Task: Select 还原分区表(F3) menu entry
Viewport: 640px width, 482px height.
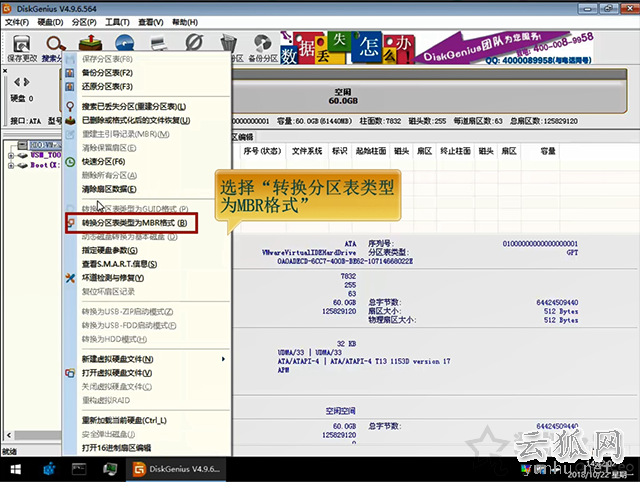Action: [x=107, y=87]
